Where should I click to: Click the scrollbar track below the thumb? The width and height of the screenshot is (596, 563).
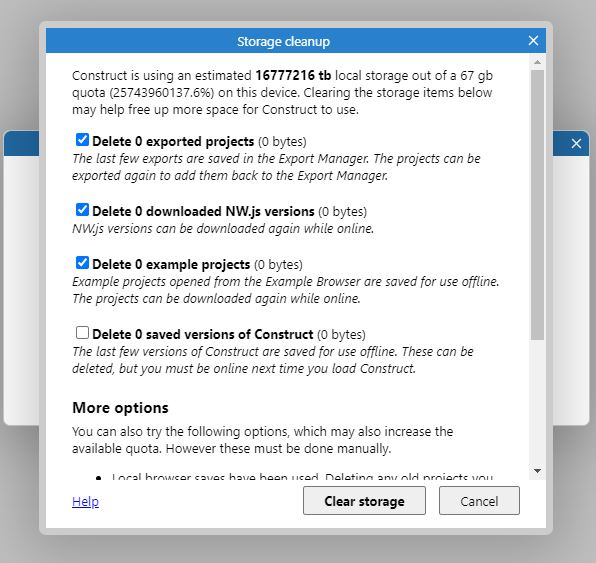click(x=537, y=402)
